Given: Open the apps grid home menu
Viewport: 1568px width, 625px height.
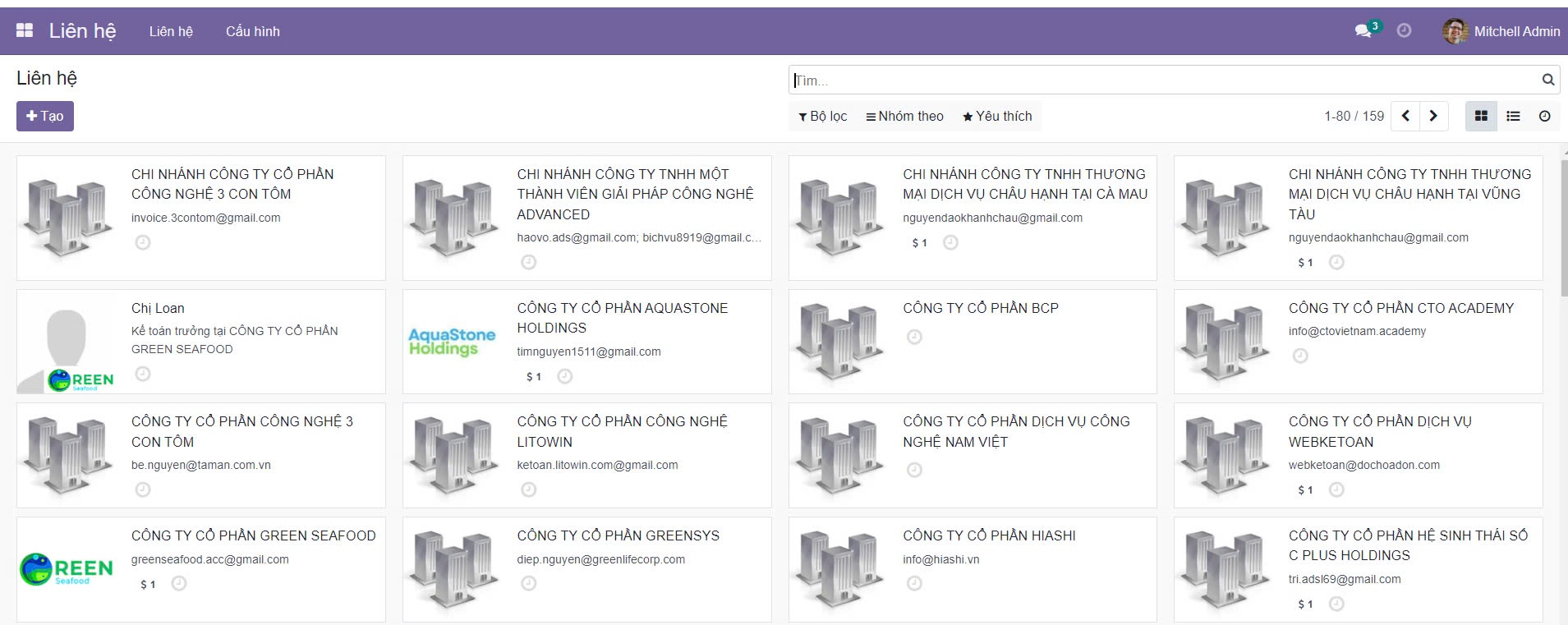Looking at the screenshot, I should pos(25,31).
